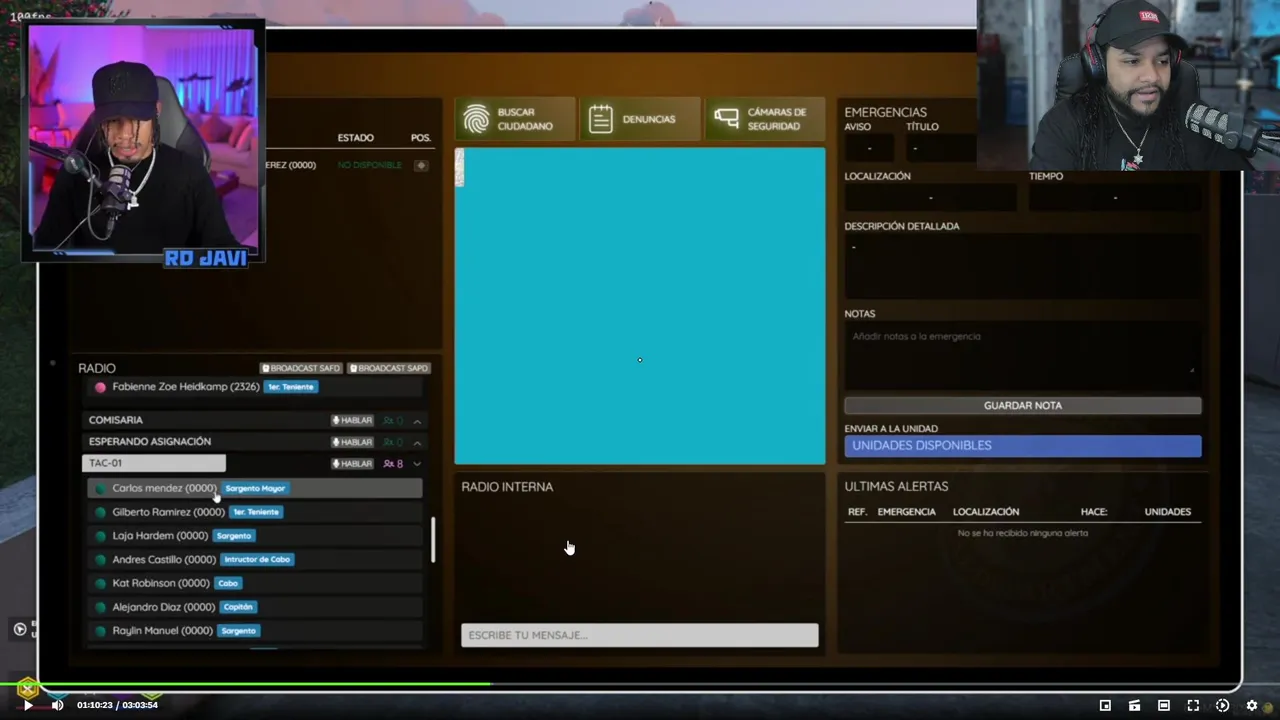Click the position icon next to No Disponible

421,165
